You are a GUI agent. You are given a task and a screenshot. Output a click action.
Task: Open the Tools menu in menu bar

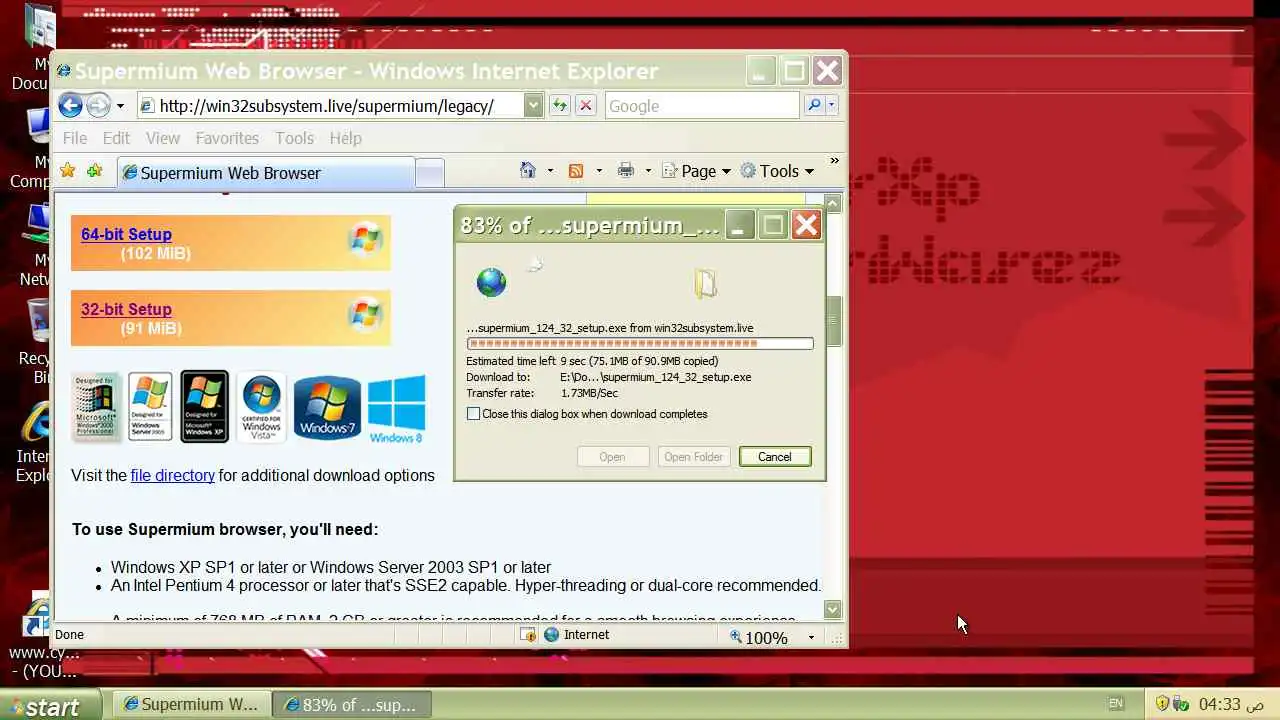point(295,138)
